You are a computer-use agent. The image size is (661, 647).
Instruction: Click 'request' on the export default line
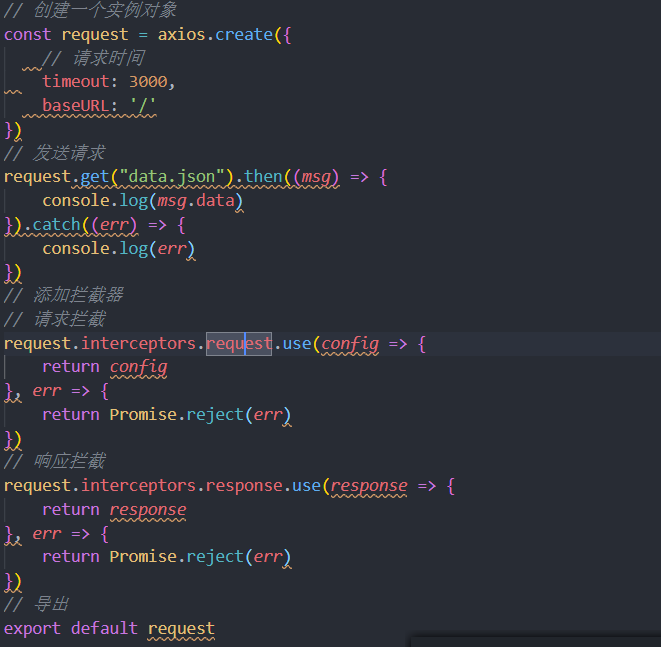click(181, 629)
